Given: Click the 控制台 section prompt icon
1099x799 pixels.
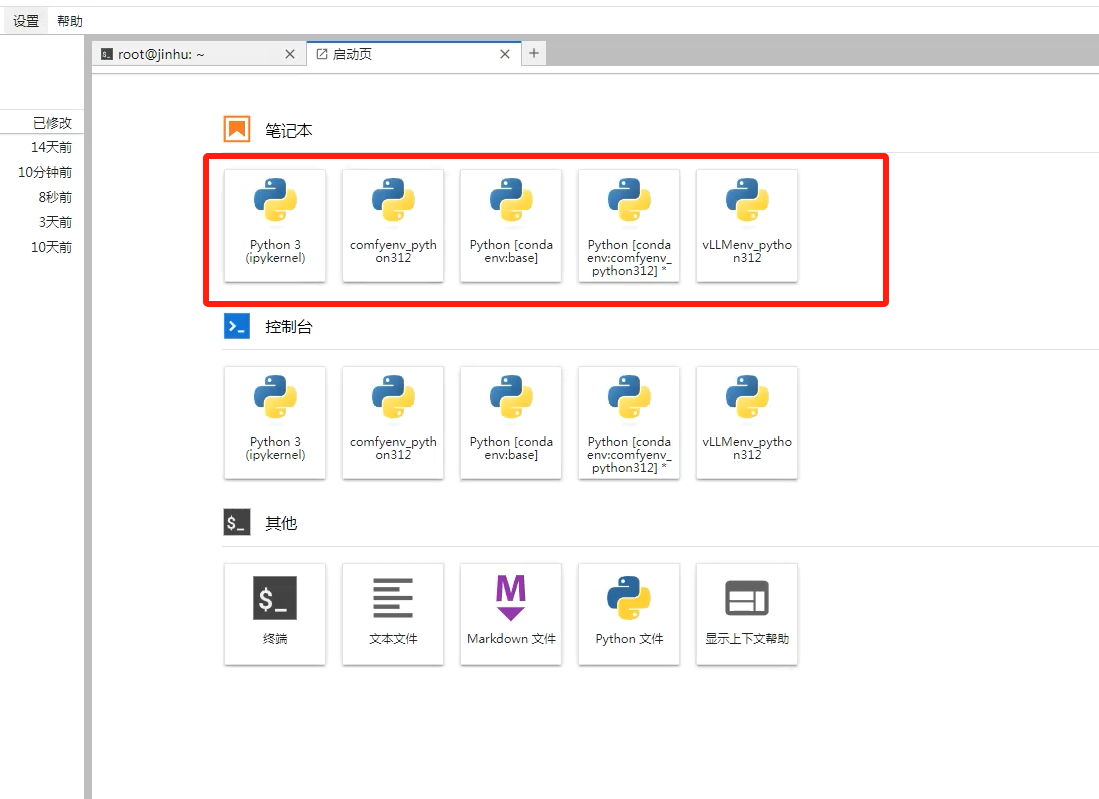Looking at the screenshot, I should coord(237,326).
